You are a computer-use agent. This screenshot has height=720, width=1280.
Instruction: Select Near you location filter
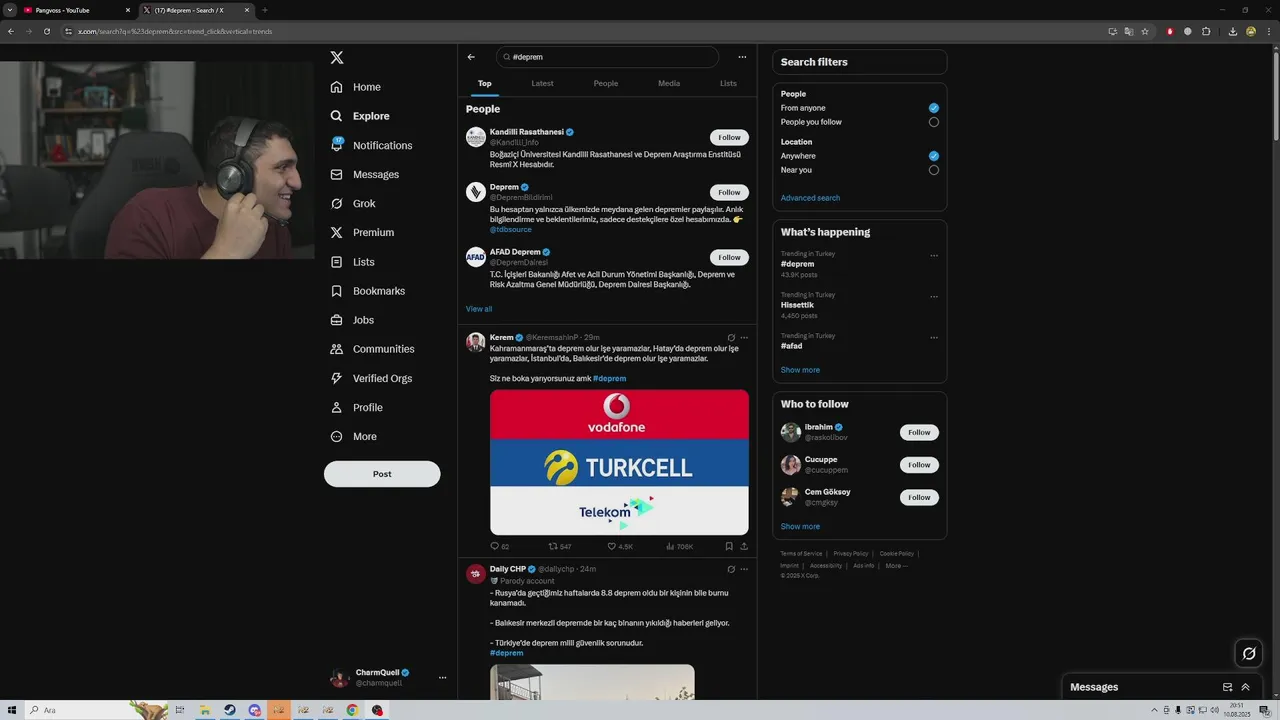point(933,170)
